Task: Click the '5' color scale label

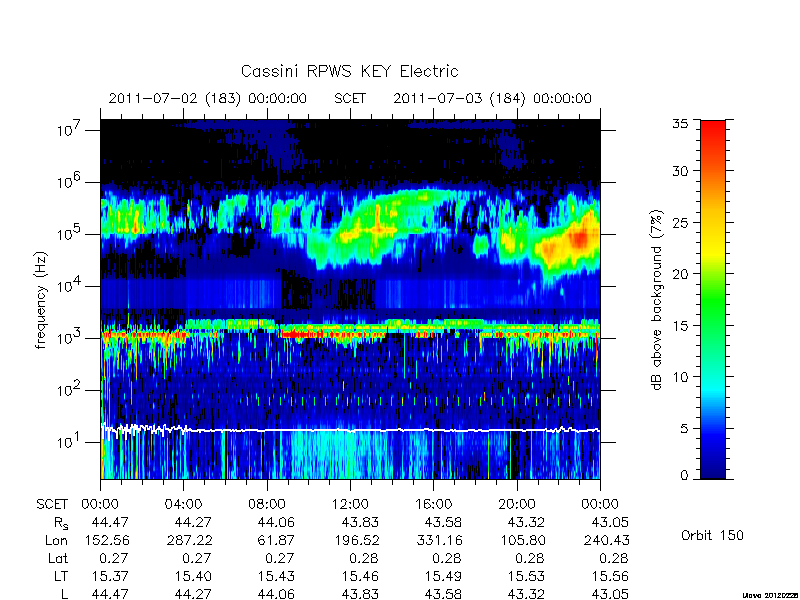Action: pyautogui.click(x=684, y=429)
